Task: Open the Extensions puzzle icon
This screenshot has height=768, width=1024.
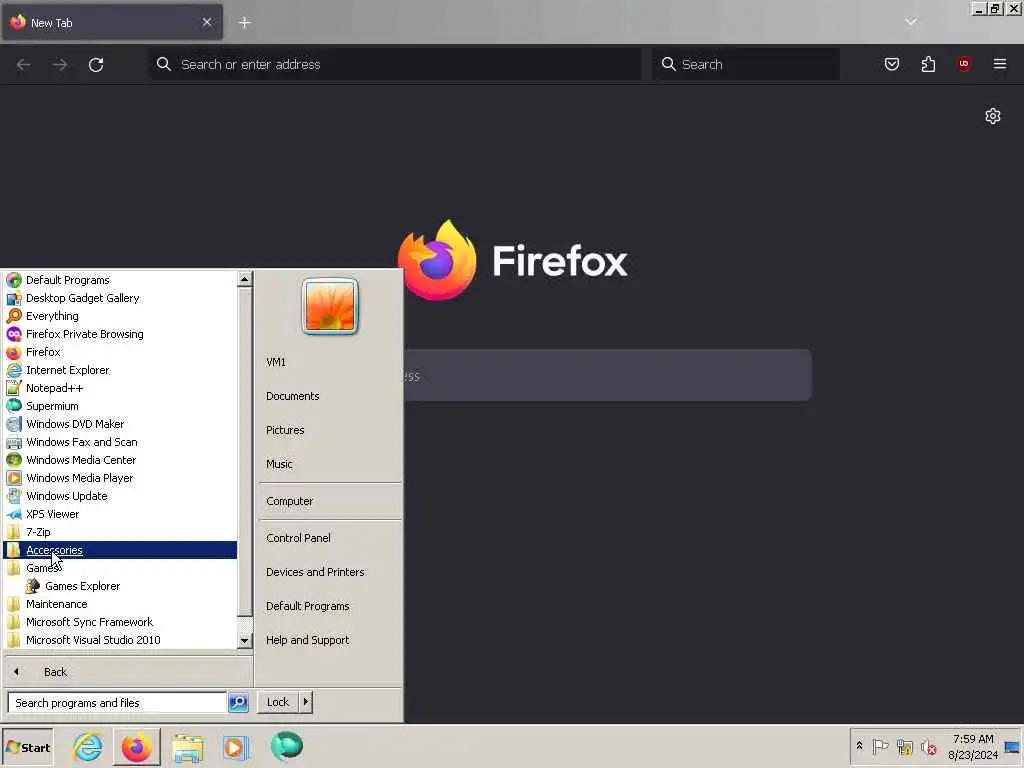Action: [928, 64]
